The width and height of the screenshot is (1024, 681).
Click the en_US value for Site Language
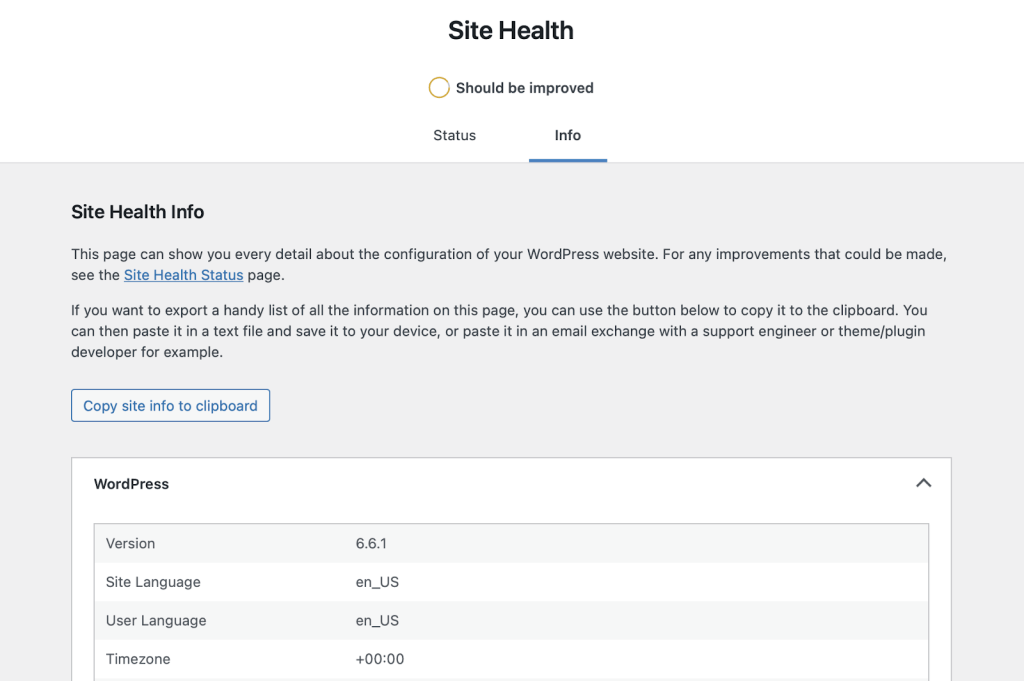(x=377, y=582)
